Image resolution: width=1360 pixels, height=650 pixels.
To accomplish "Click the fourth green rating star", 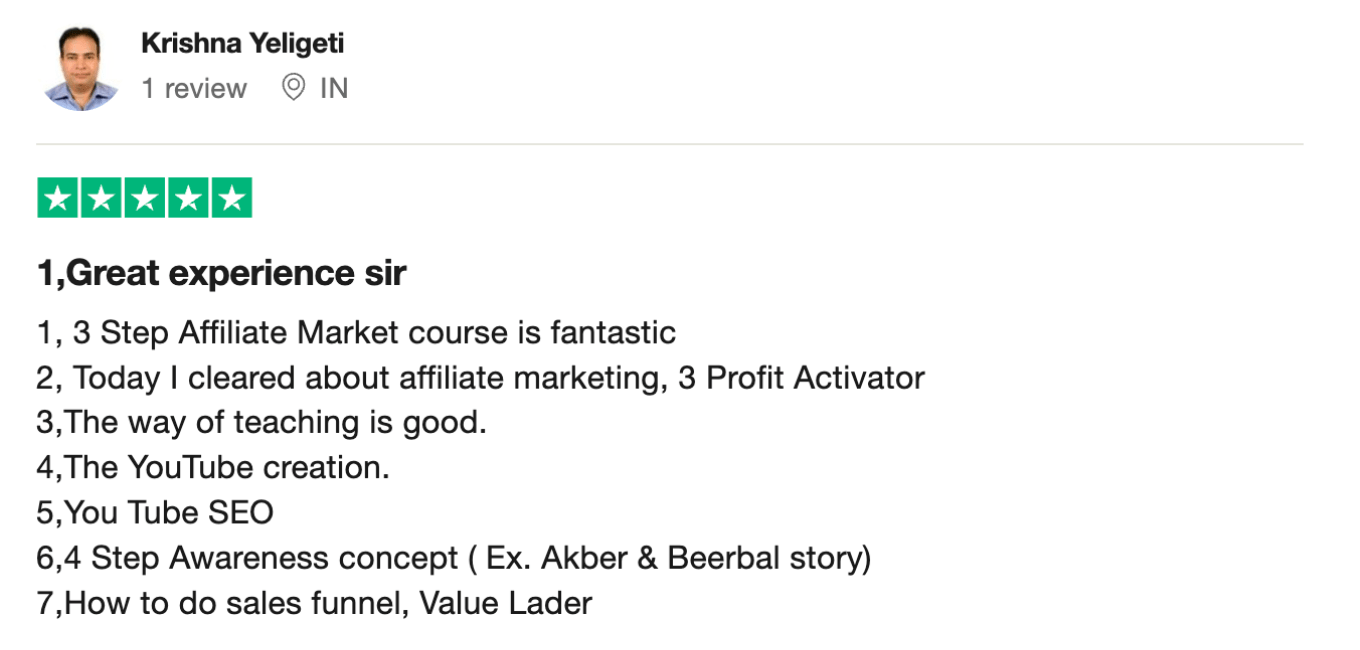I will point(188,198).
